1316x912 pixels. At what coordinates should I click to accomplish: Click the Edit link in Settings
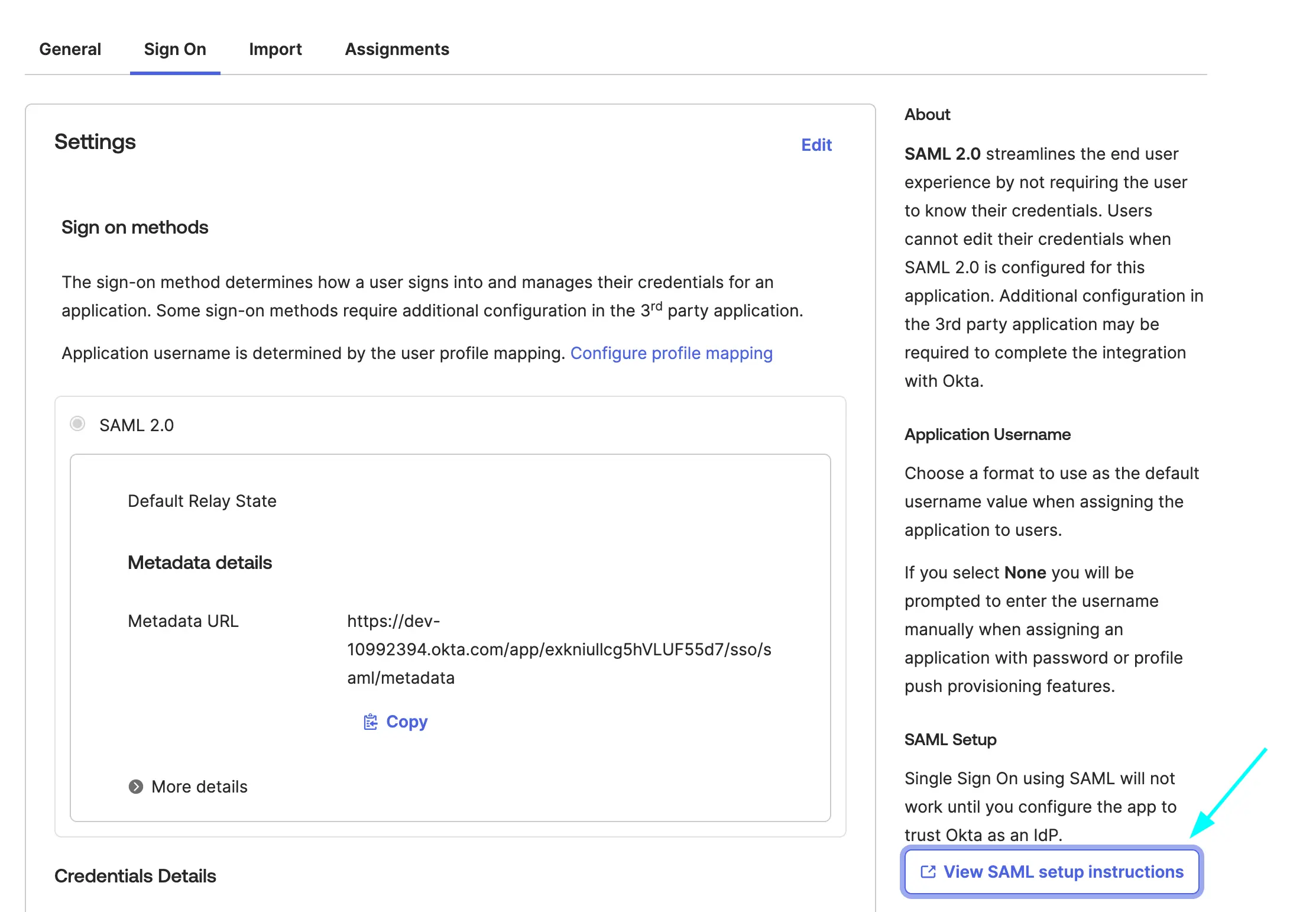point(816,145)
